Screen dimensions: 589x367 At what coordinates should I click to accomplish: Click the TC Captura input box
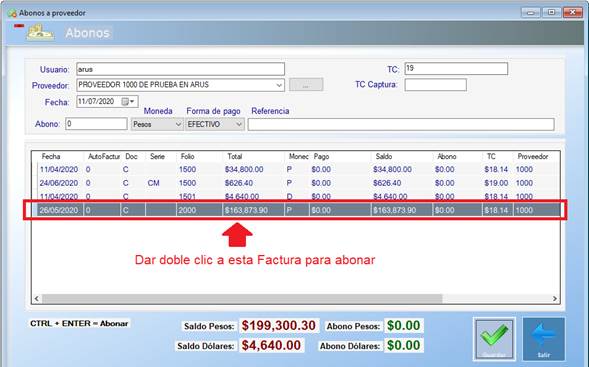coord(435,85)
